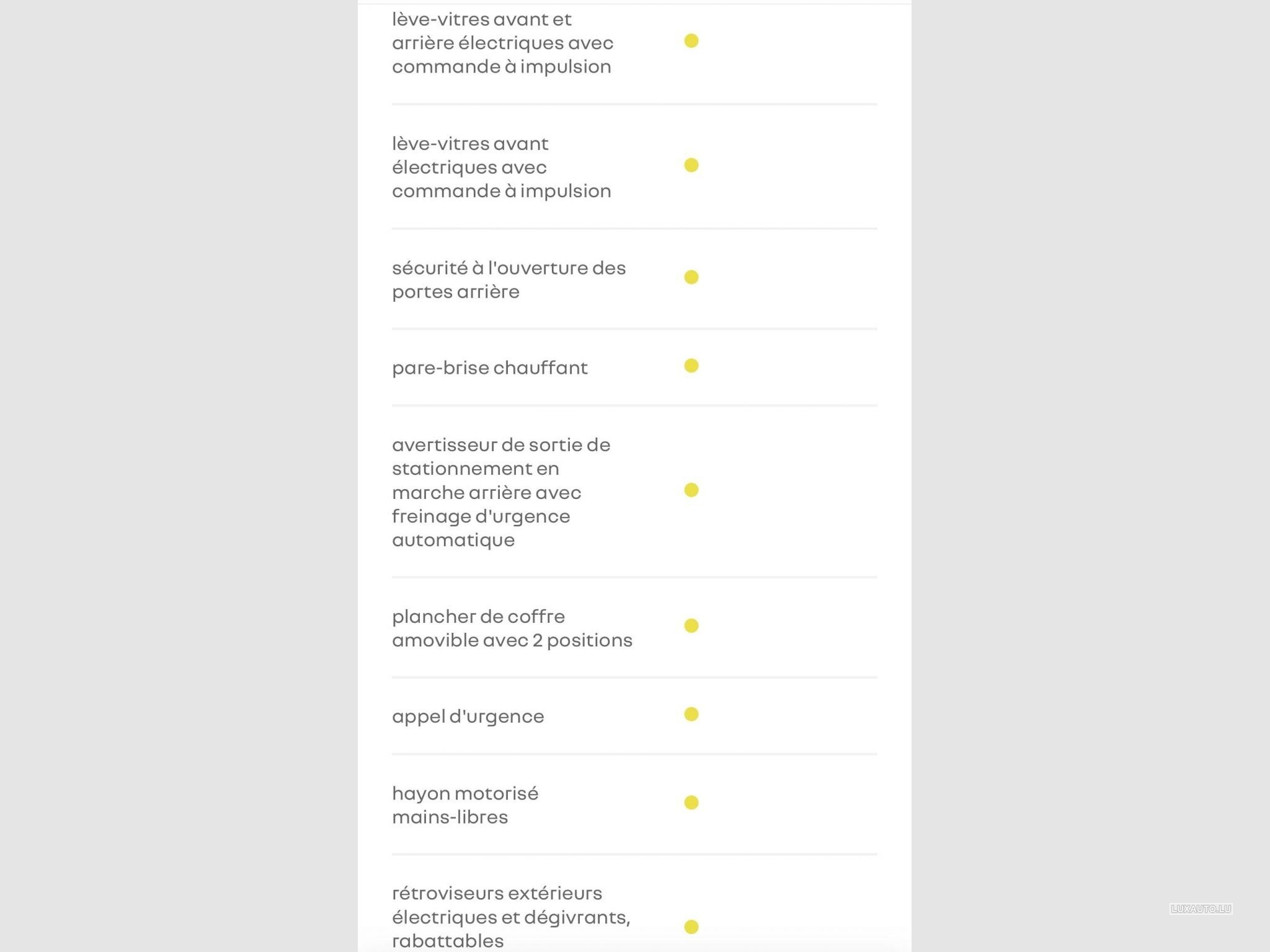Click yellow dot for rétroviseurs extérieurs électriques row
The width and height of the screenshot is (1270, 952).
pyautogui.click(x=691, y=927)
